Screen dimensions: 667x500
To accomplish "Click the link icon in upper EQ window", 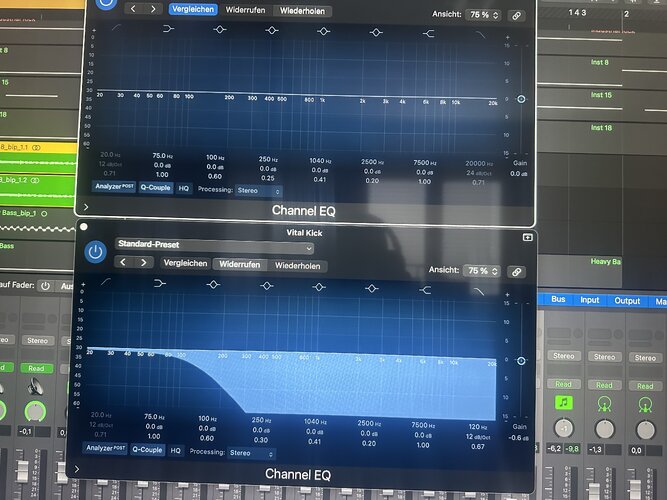I will 516,16.
